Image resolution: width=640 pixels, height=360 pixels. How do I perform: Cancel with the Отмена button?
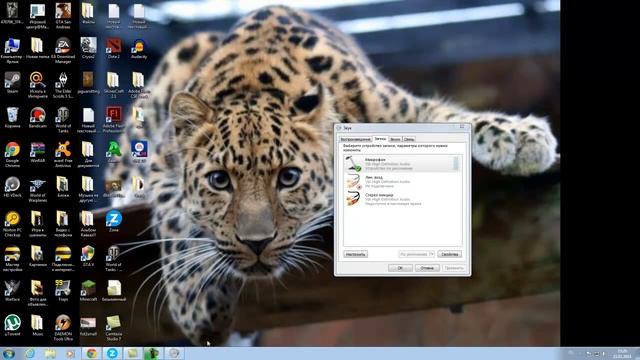pos(427,268)
